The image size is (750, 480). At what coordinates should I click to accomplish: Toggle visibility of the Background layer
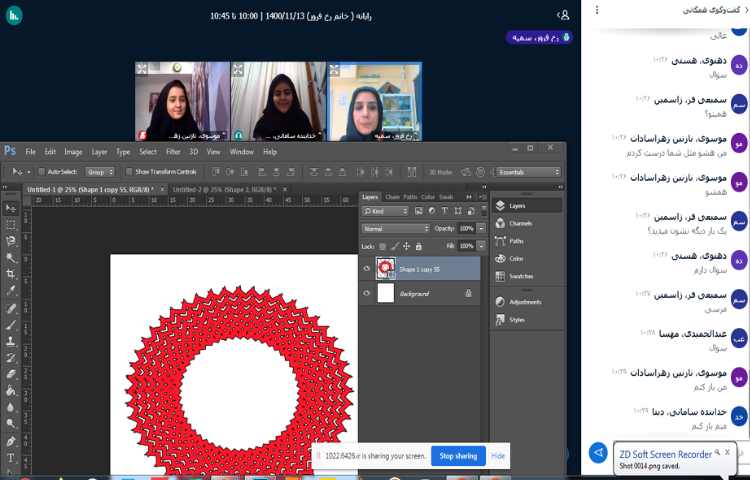367,294
